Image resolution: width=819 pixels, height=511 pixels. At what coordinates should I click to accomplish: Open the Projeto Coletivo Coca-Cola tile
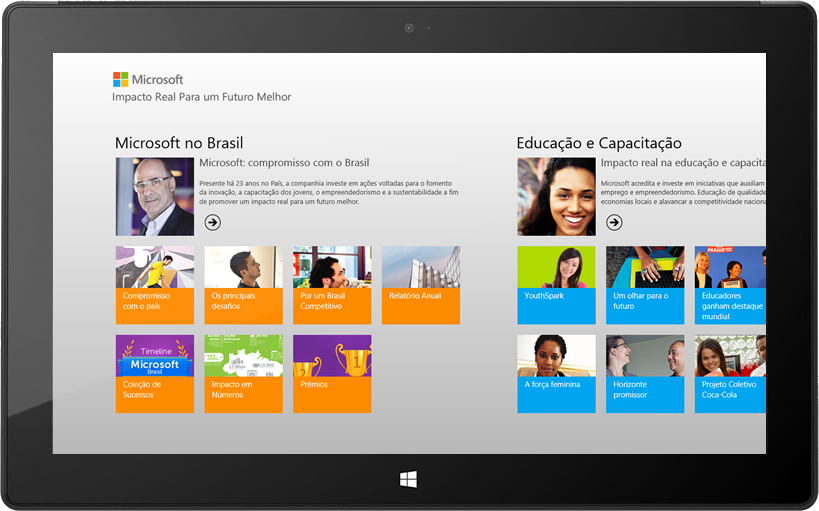tap(730, 374)
